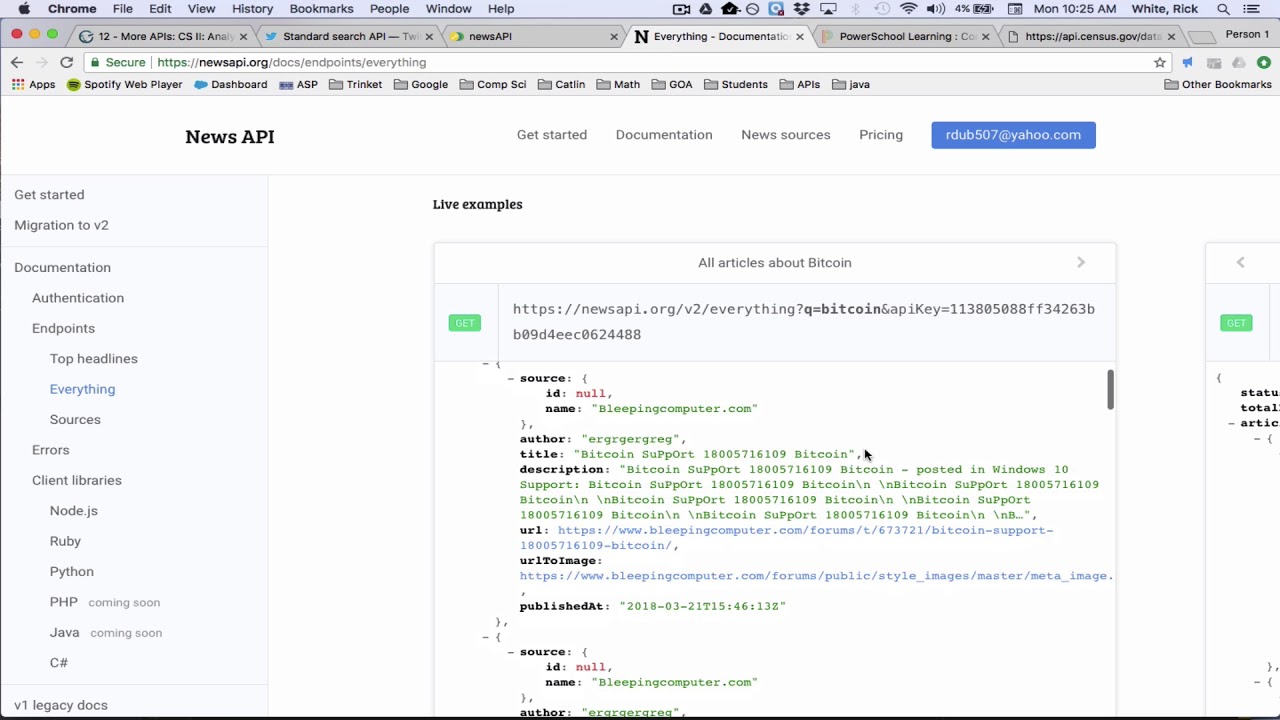Viewport: 1280px width, 720px height.
Task: Open the Google bookmarks folder
Action: tap(421, 84)
